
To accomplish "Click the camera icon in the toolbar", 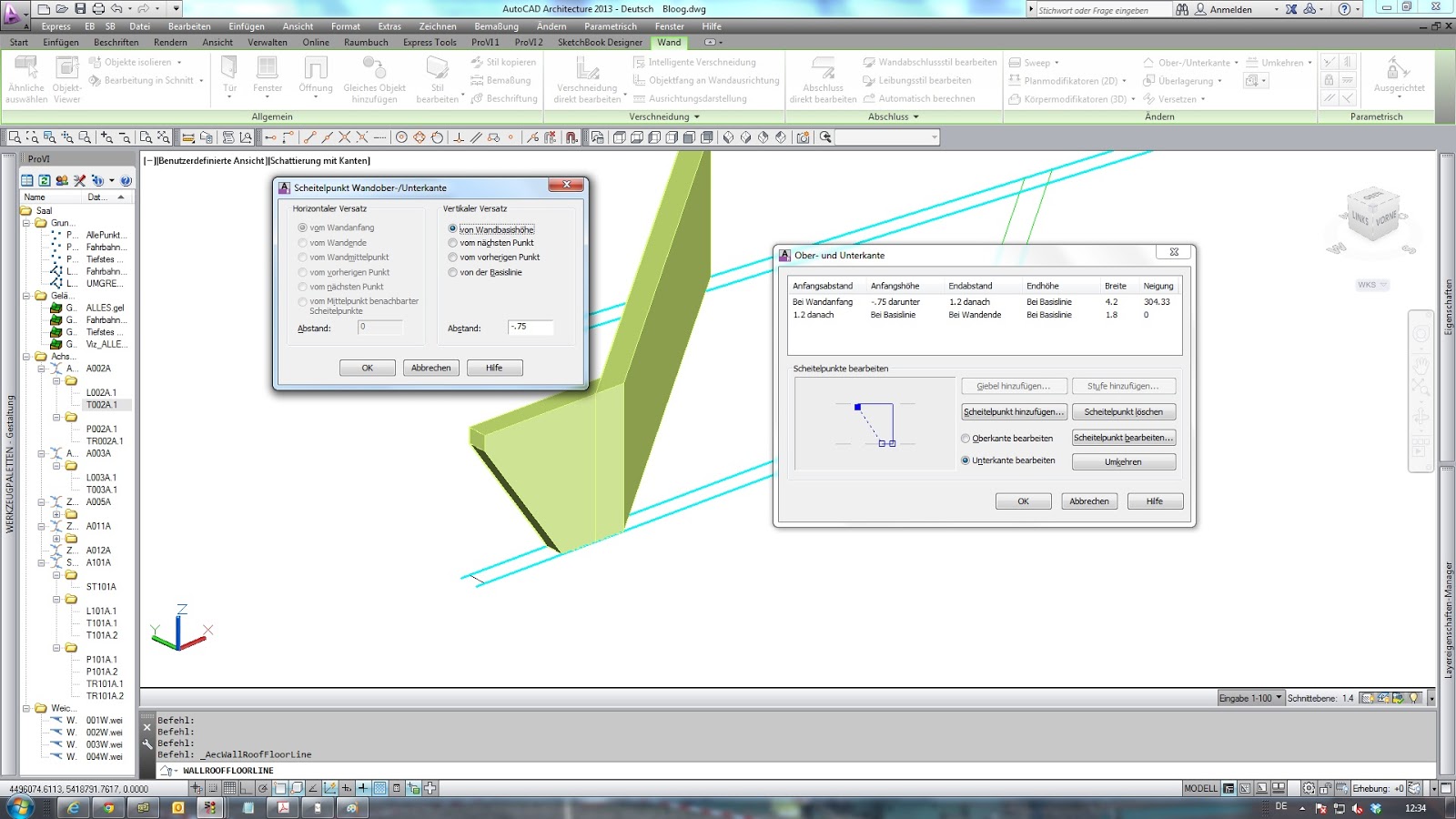I will pyautogui.click(x=803, y=137).
